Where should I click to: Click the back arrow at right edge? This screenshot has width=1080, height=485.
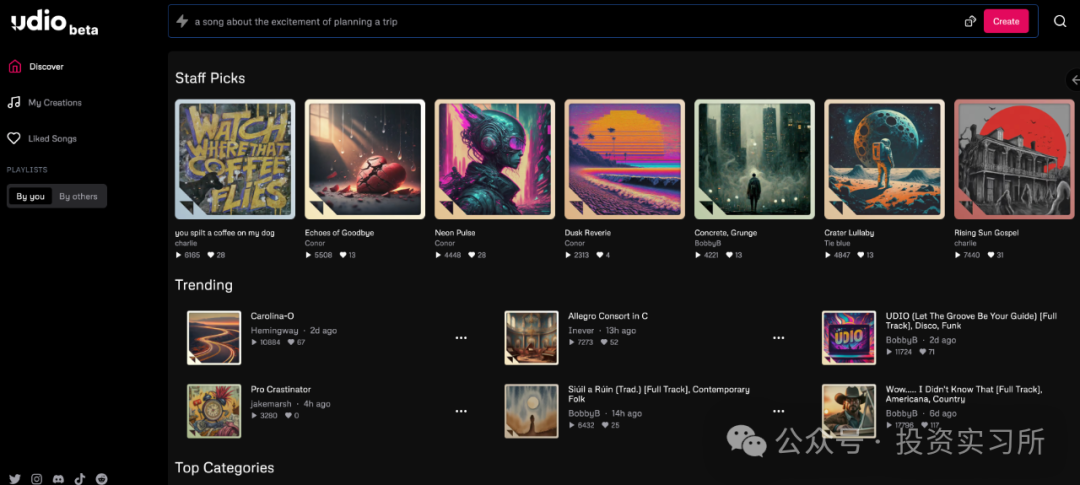(1074, 80)
